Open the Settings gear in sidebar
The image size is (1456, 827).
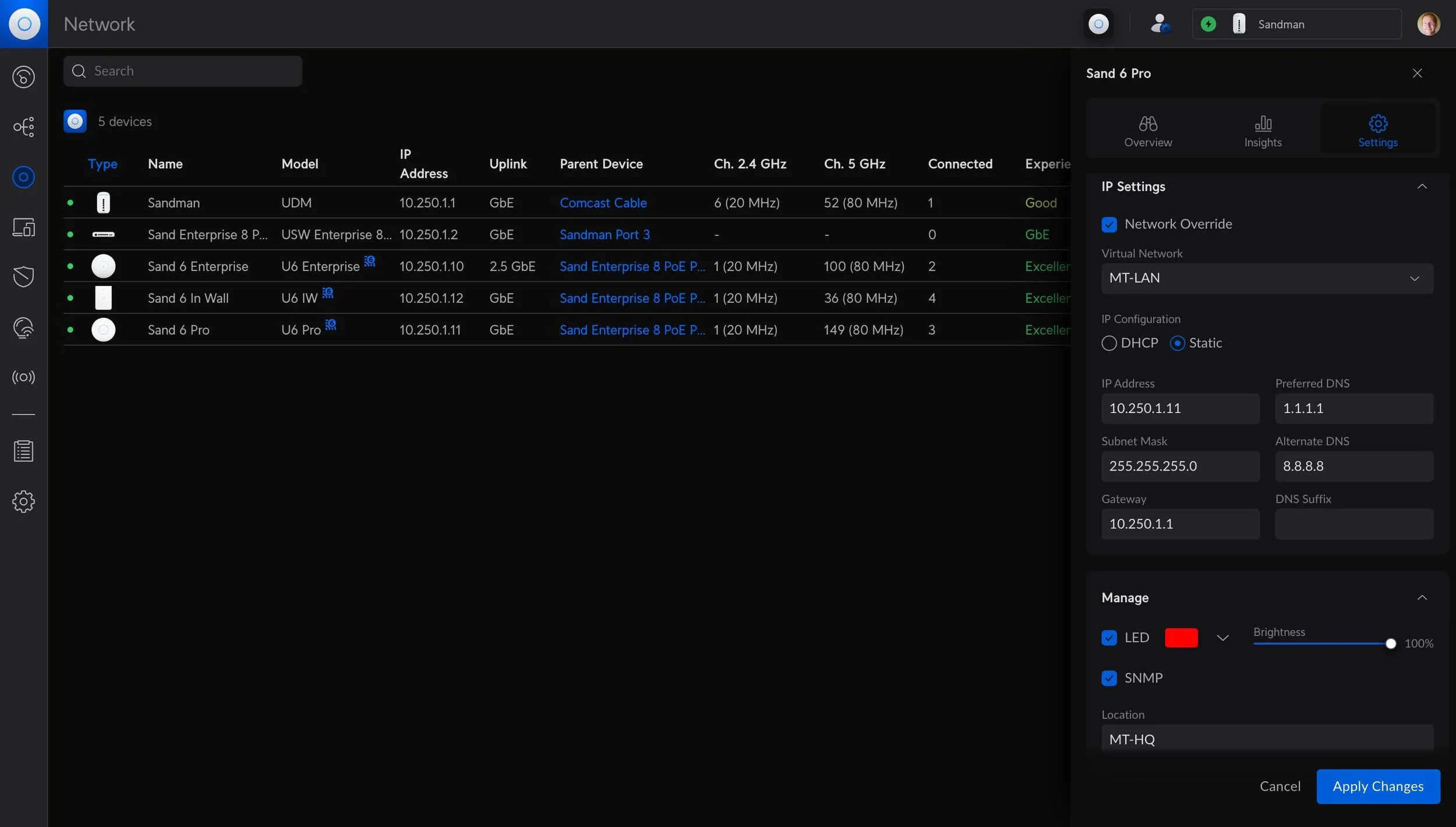pos(23,501)
